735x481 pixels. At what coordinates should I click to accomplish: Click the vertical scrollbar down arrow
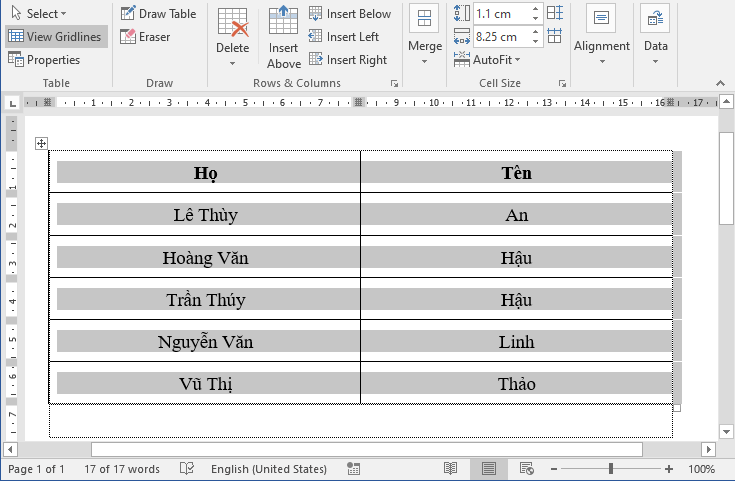[x=726, y=432]
